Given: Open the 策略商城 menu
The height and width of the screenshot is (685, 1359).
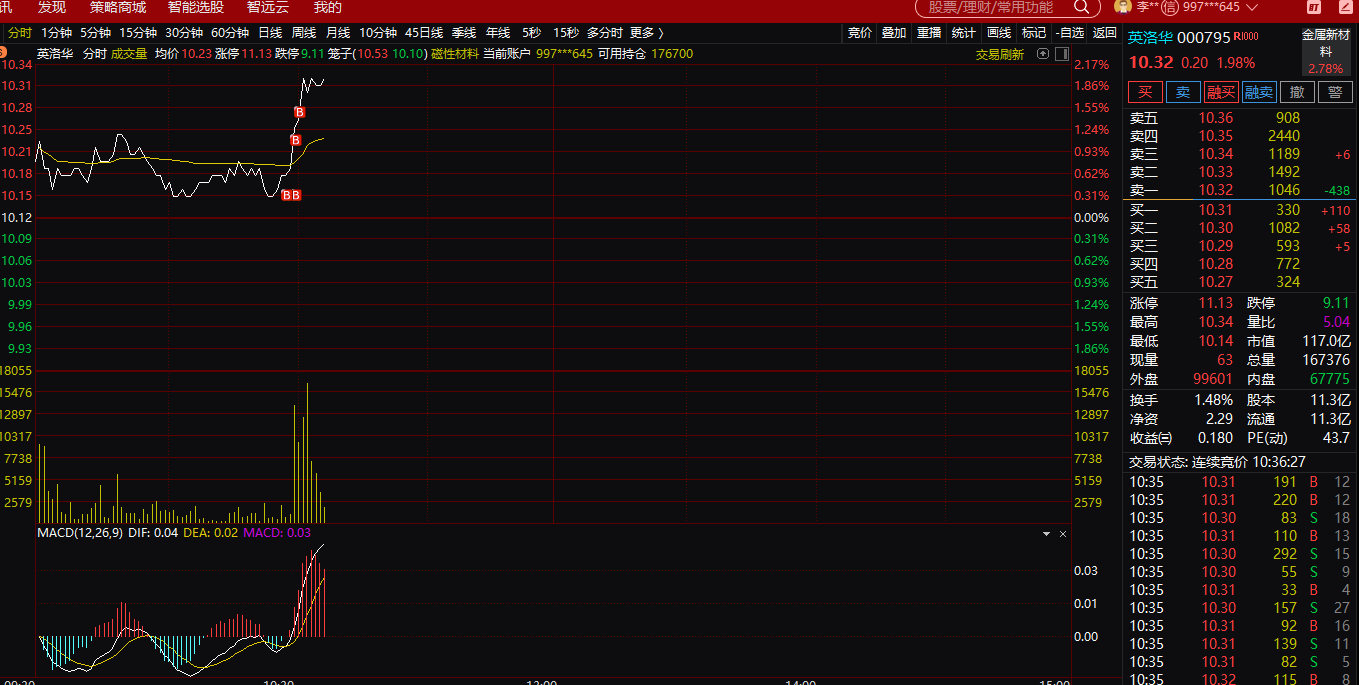Looking at the screenshot, I should click(117, 7).
